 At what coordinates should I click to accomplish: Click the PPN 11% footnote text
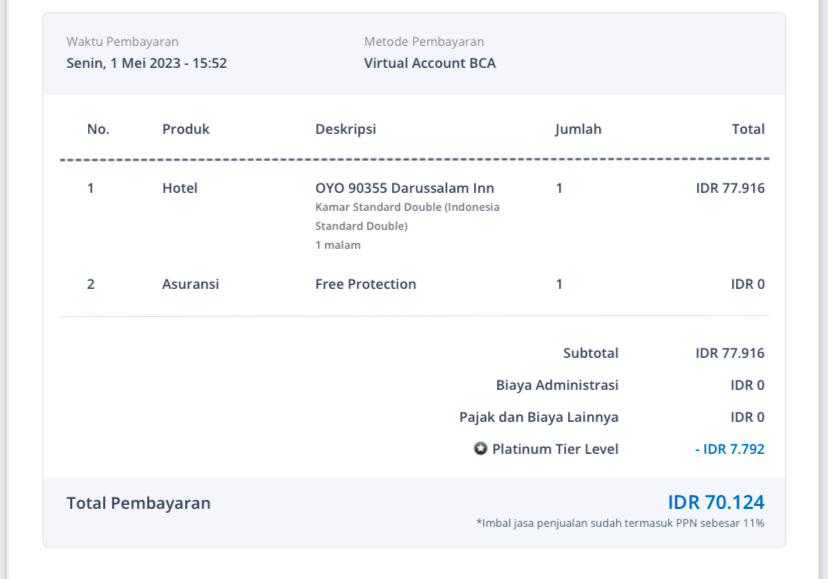[620, 523]
